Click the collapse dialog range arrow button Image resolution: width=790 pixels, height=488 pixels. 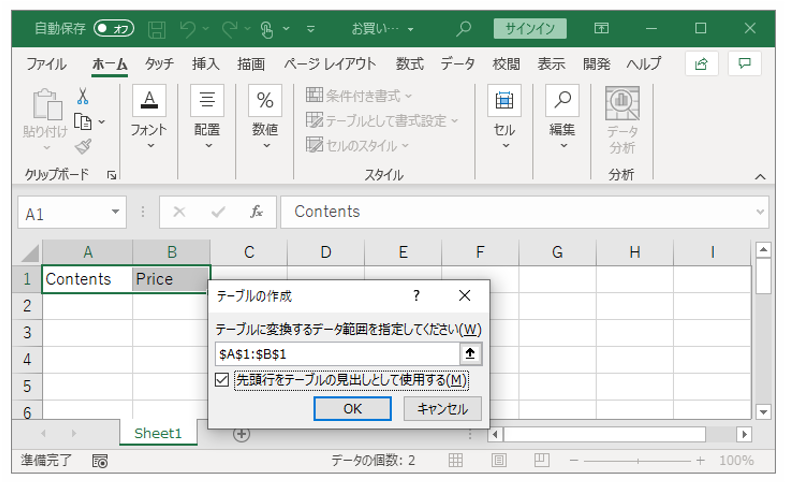pos(470,354)
